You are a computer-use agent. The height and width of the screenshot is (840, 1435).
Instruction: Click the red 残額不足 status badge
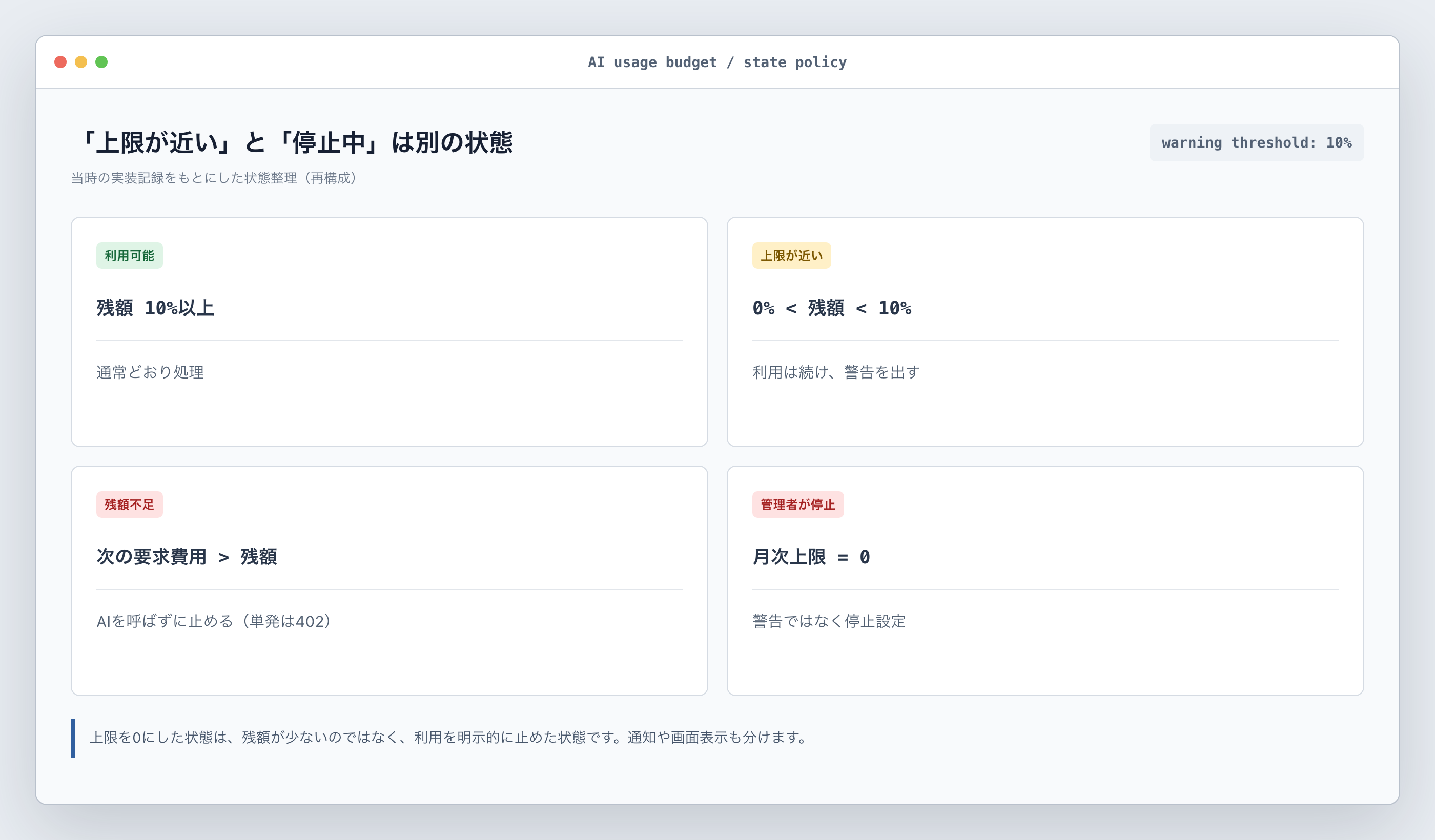[x=129, y=504]
